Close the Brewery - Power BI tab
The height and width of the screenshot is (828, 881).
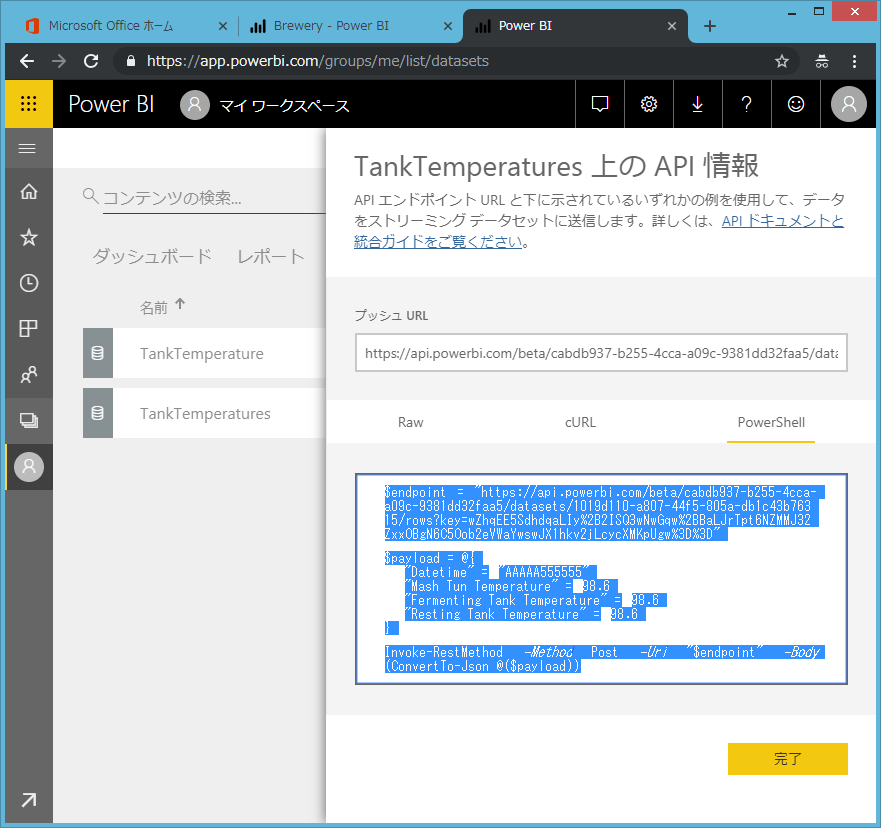point(448,26)
